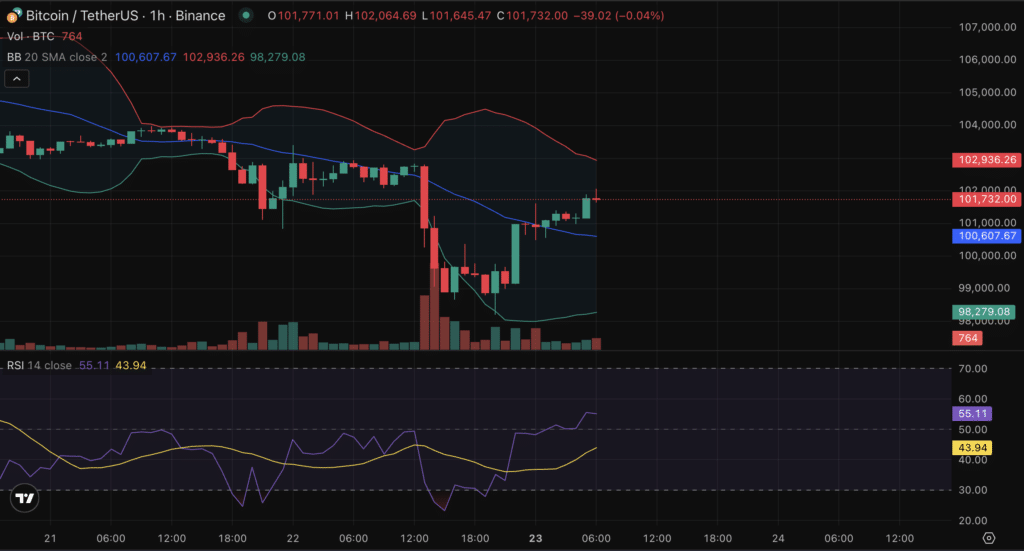Click the open price O 101,771.01 value

pos(304,16)
